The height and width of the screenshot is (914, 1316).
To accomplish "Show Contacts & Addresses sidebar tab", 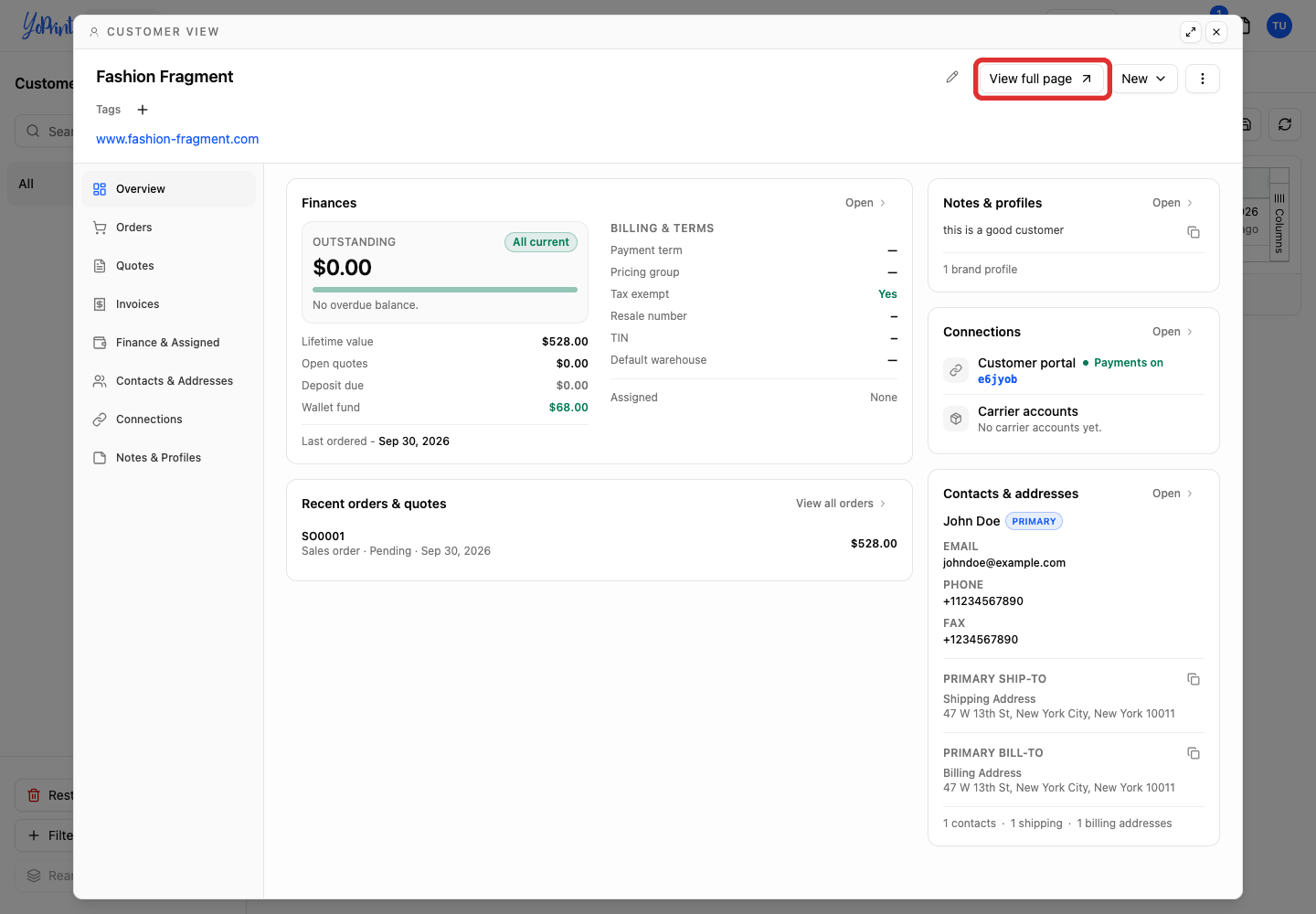I will [x=168, y=381].
